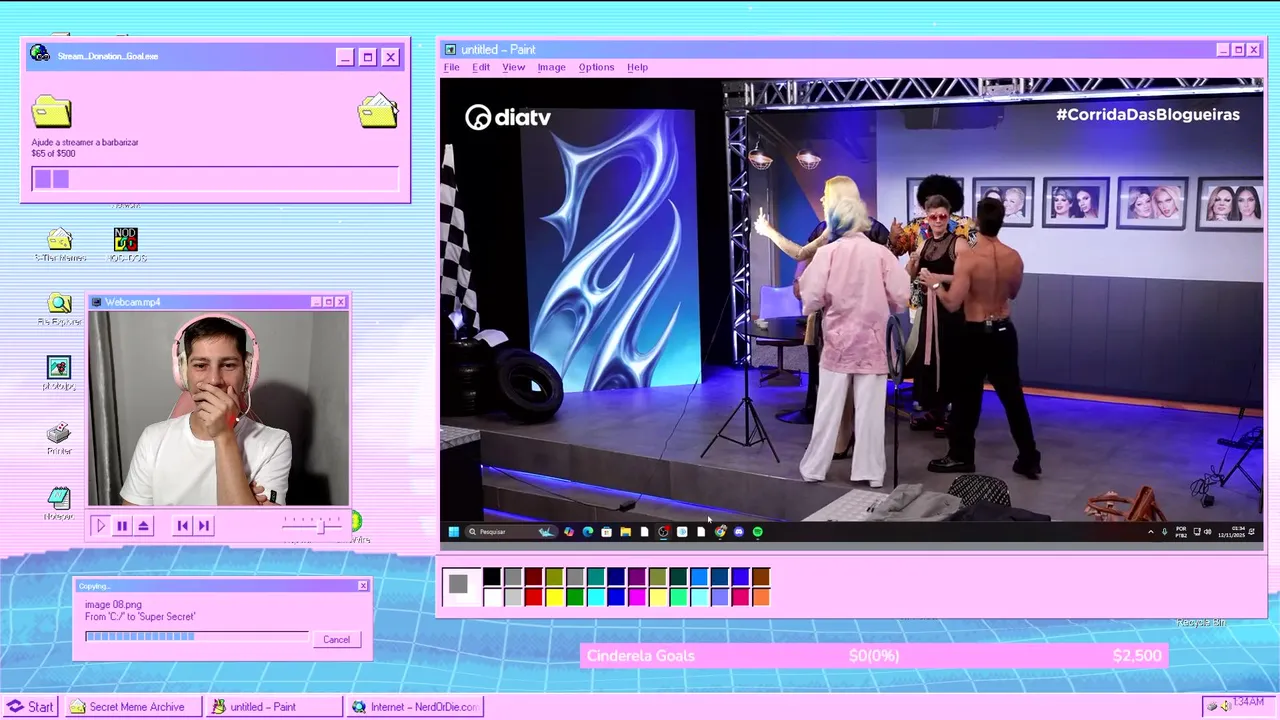
Task: Click the Cinderela Goals bar
Action: (x=874, y=656)
